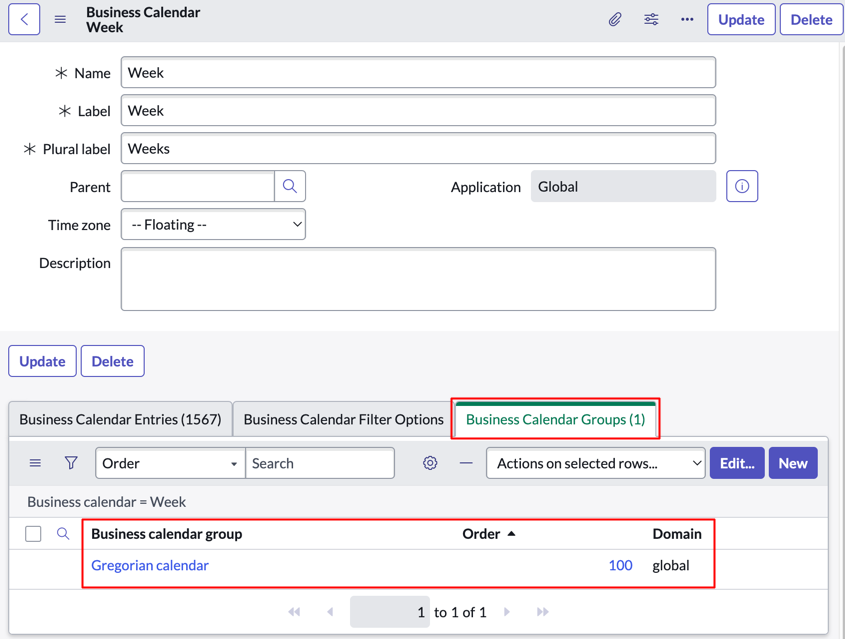Click the page number input box

pos(390,612)
